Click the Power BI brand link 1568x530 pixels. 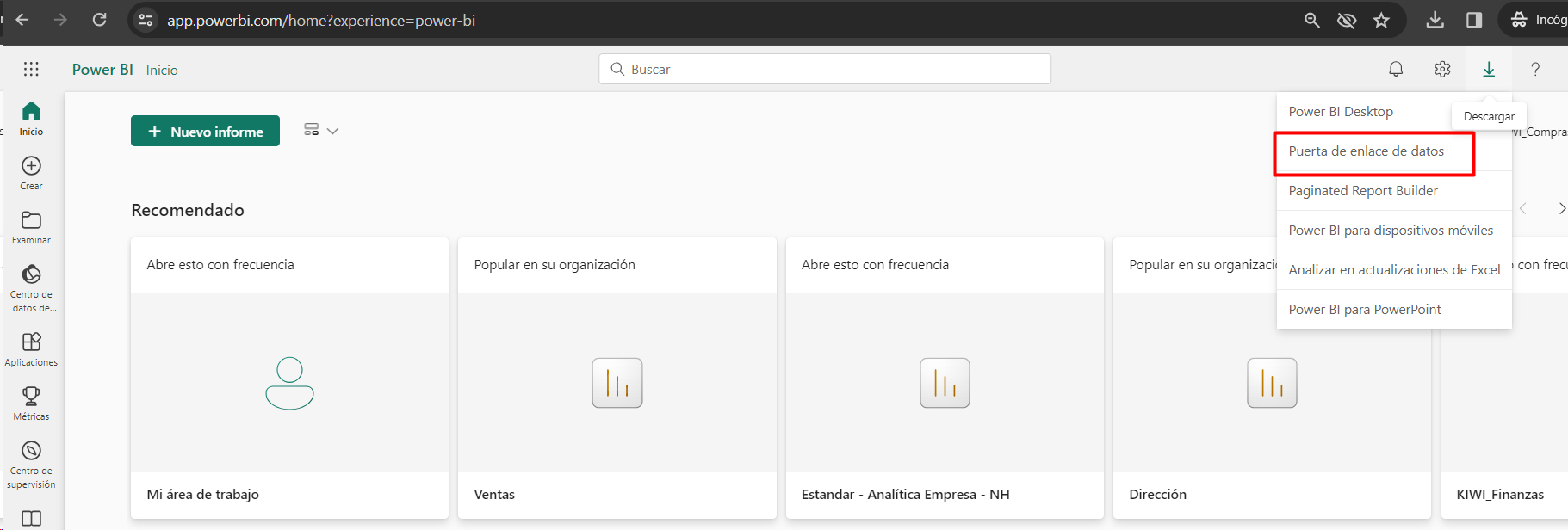[102, 70]
